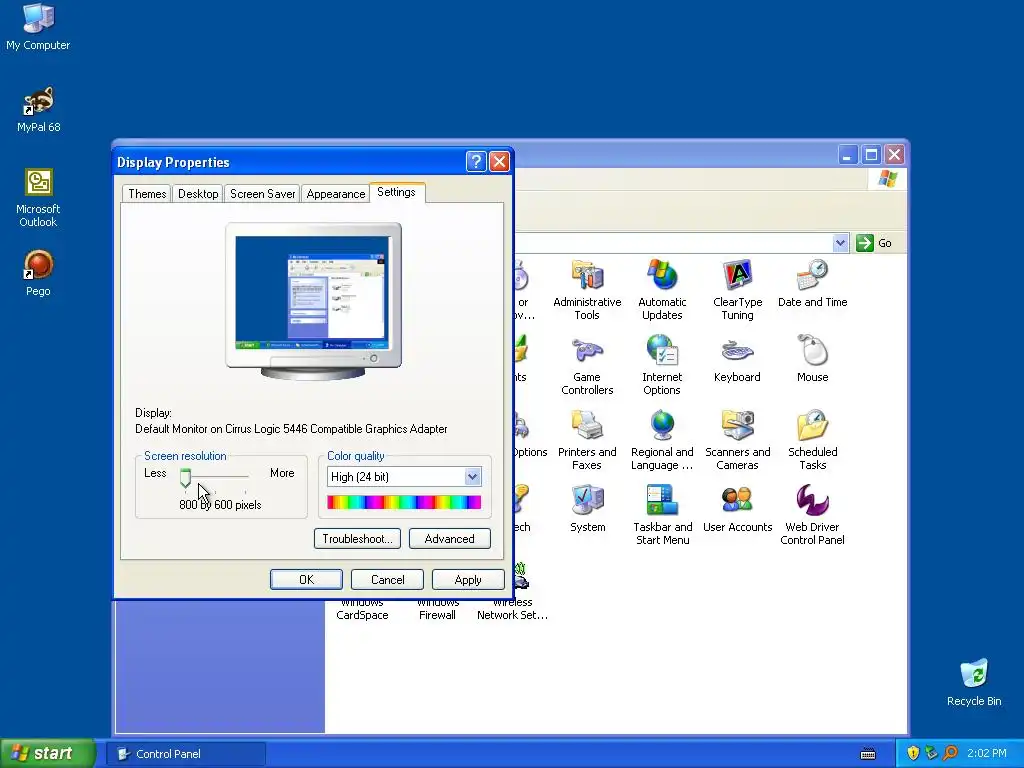Image resolution: width=1024 pixels, height=768 pixels.
Task: Open the Appearance tab
Action: click(x=336, y=194)
